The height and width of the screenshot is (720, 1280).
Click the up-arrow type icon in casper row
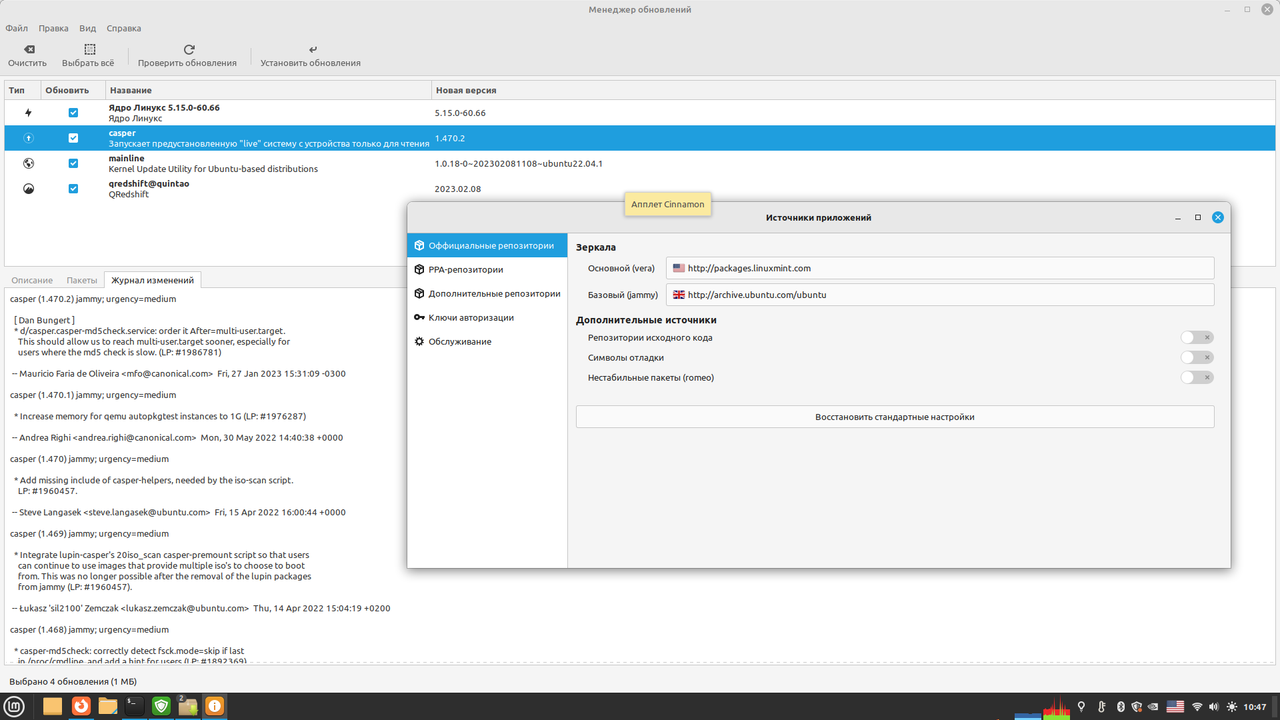(x=28, y=137)
